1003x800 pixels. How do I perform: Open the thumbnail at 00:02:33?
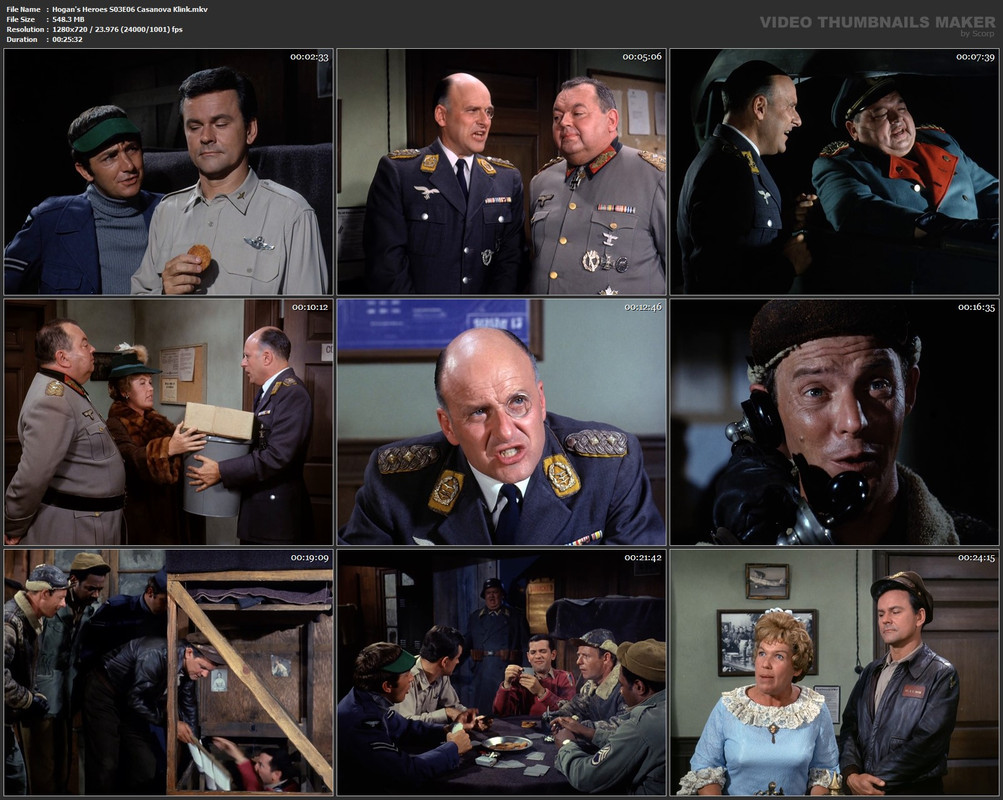pyautogui.click(x=168, y=171)
